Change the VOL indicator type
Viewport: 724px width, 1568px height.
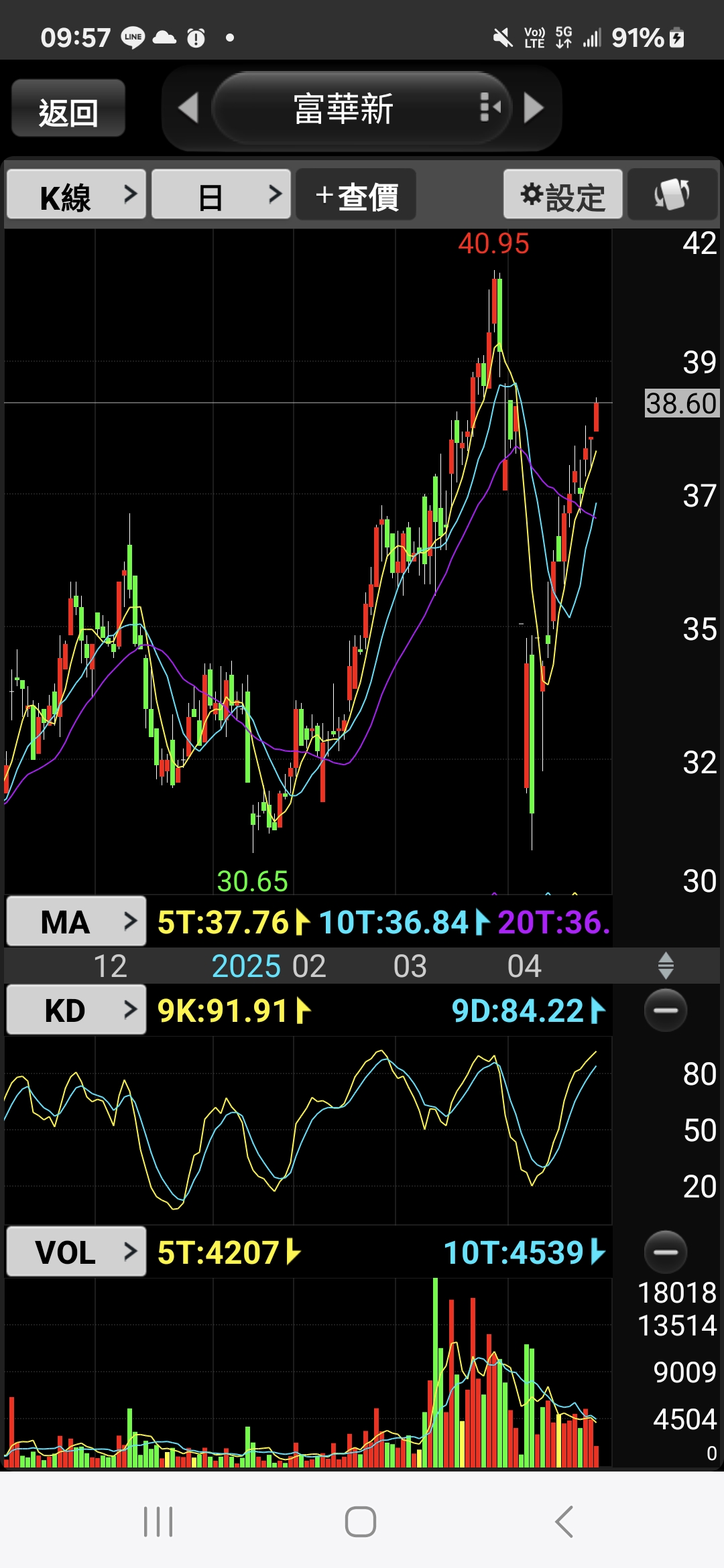(76, 1252)
